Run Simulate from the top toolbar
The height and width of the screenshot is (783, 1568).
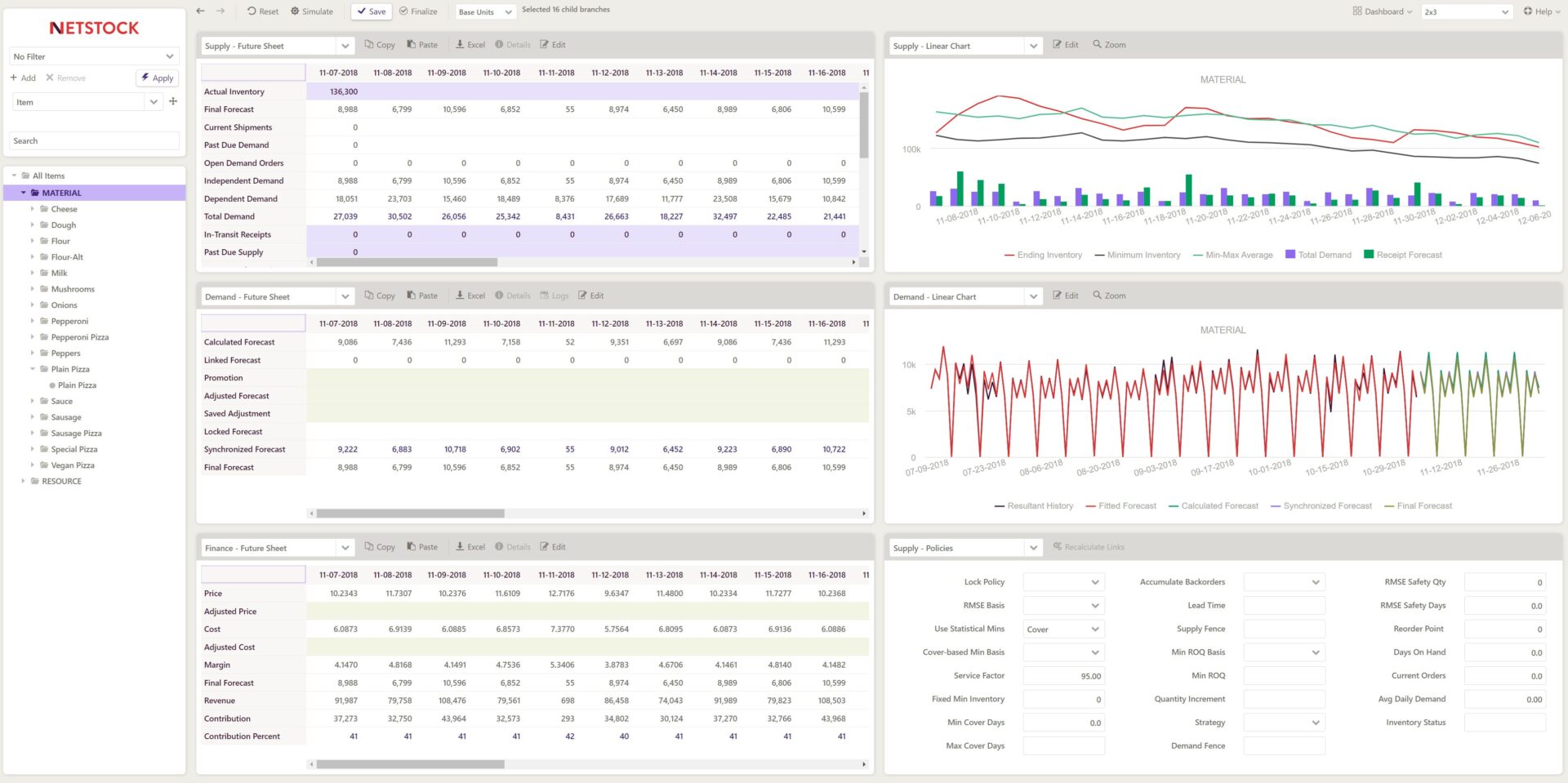click(x=312, y=11)
